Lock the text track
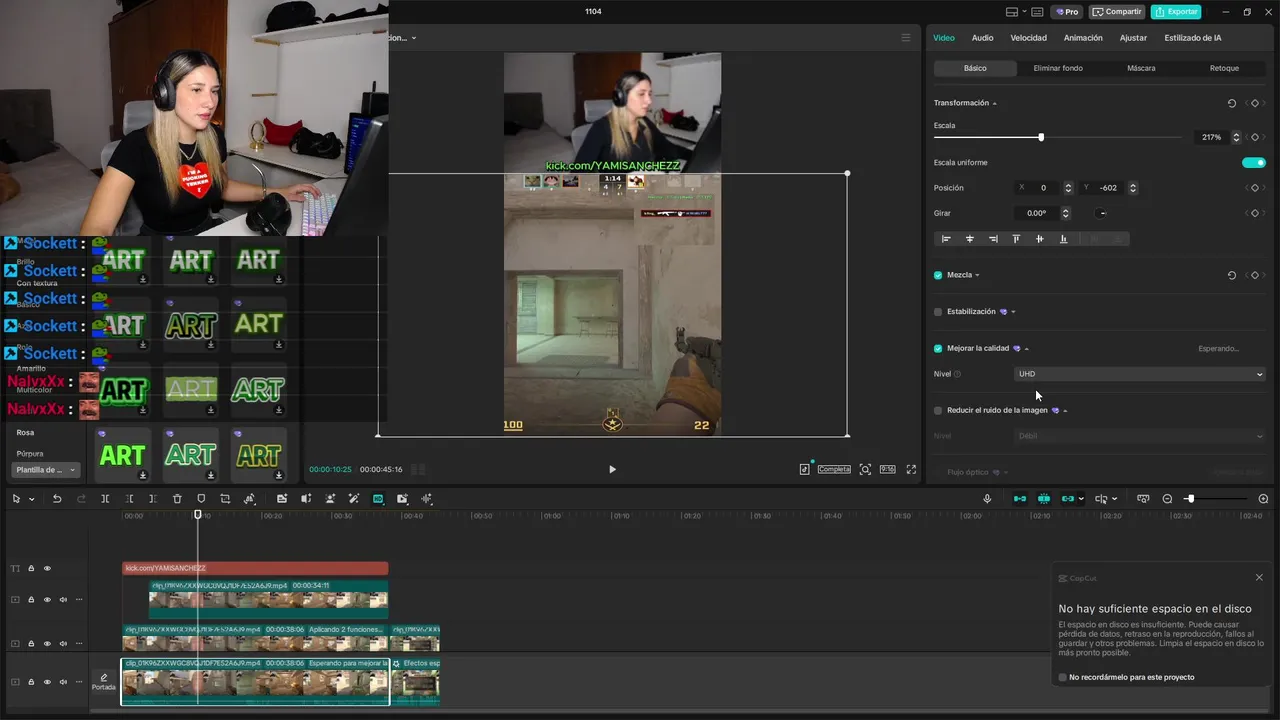The width and height of the screenshot is (1280, 720). click(x=31, y=568)
